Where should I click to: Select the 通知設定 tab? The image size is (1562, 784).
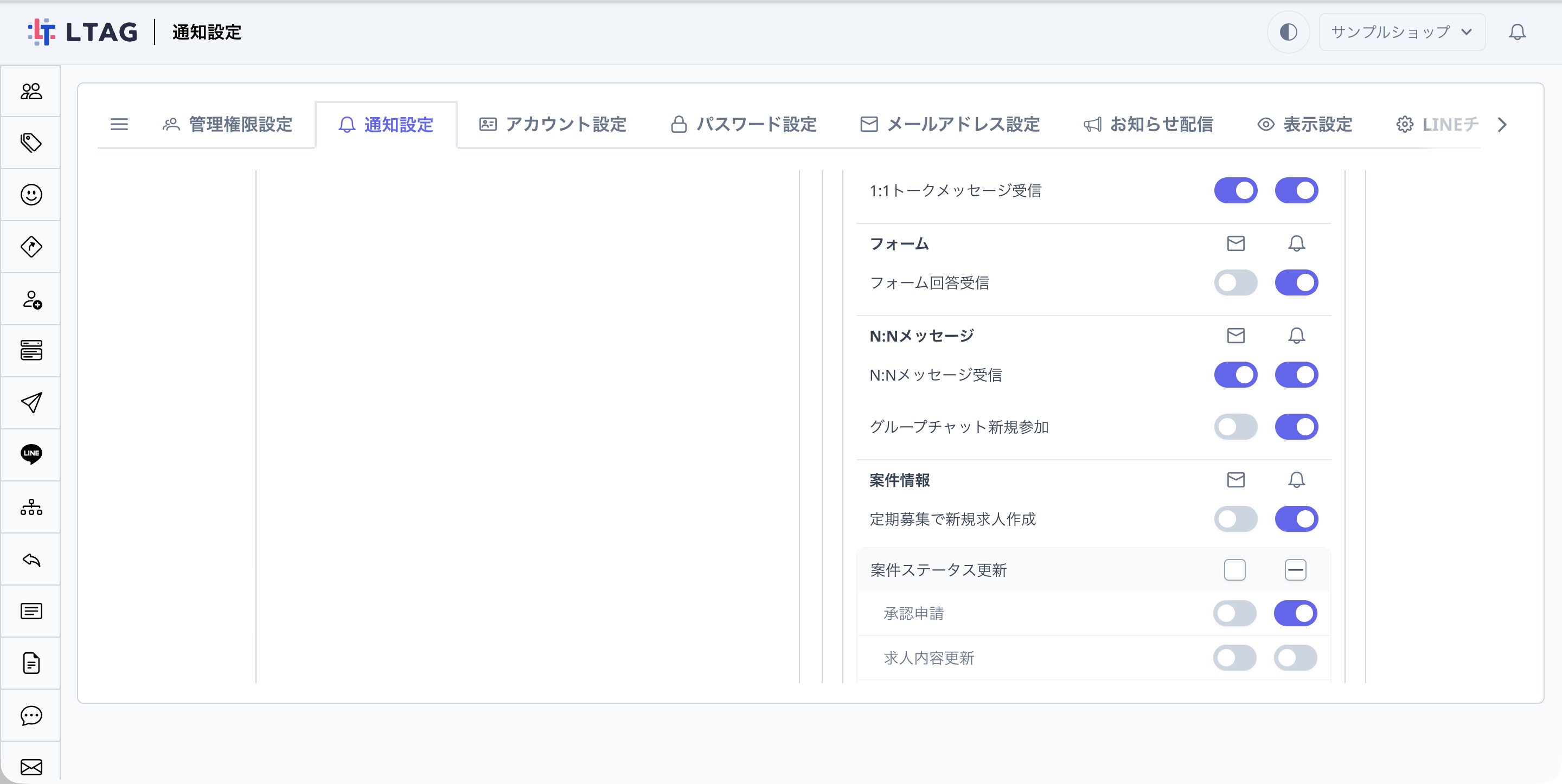(386, 124)
